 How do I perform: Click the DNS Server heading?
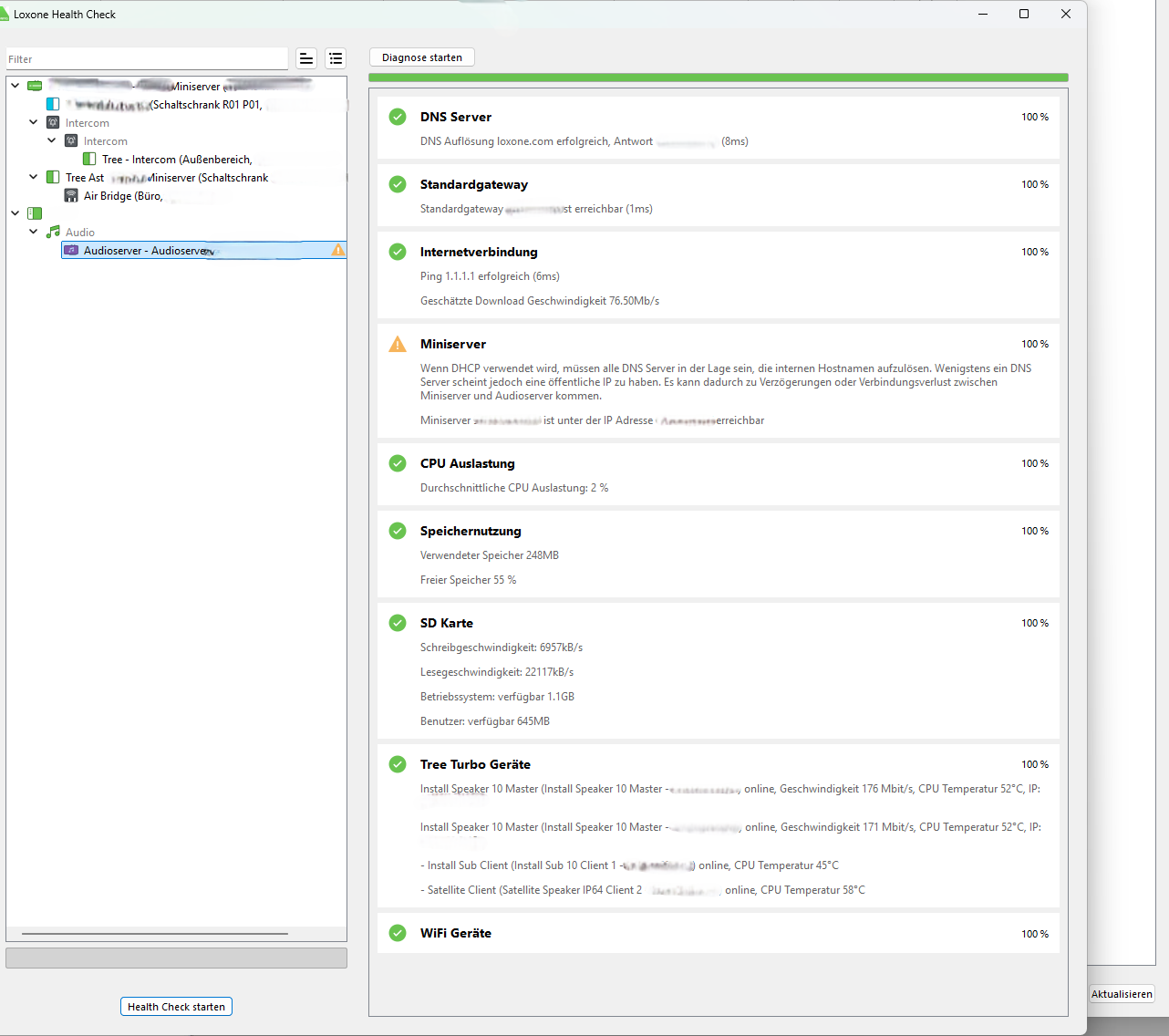(456, 117)
